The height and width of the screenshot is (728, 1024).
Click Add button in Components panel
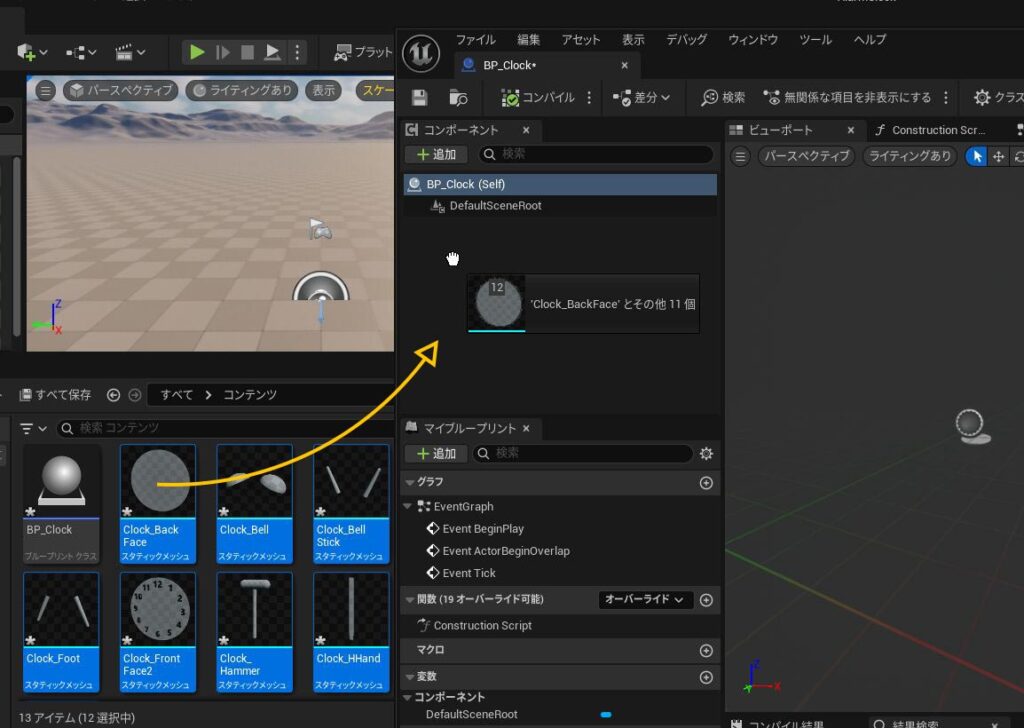pos(436,154)
